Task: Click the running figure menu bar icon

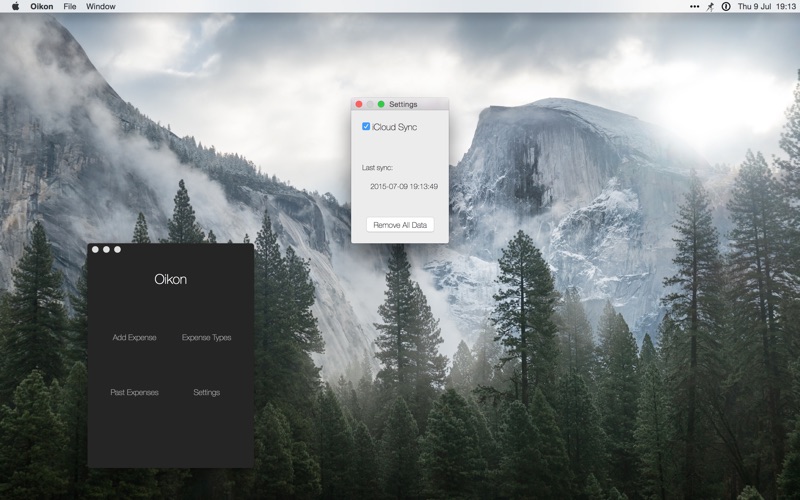Action: (x=710, y=7)
